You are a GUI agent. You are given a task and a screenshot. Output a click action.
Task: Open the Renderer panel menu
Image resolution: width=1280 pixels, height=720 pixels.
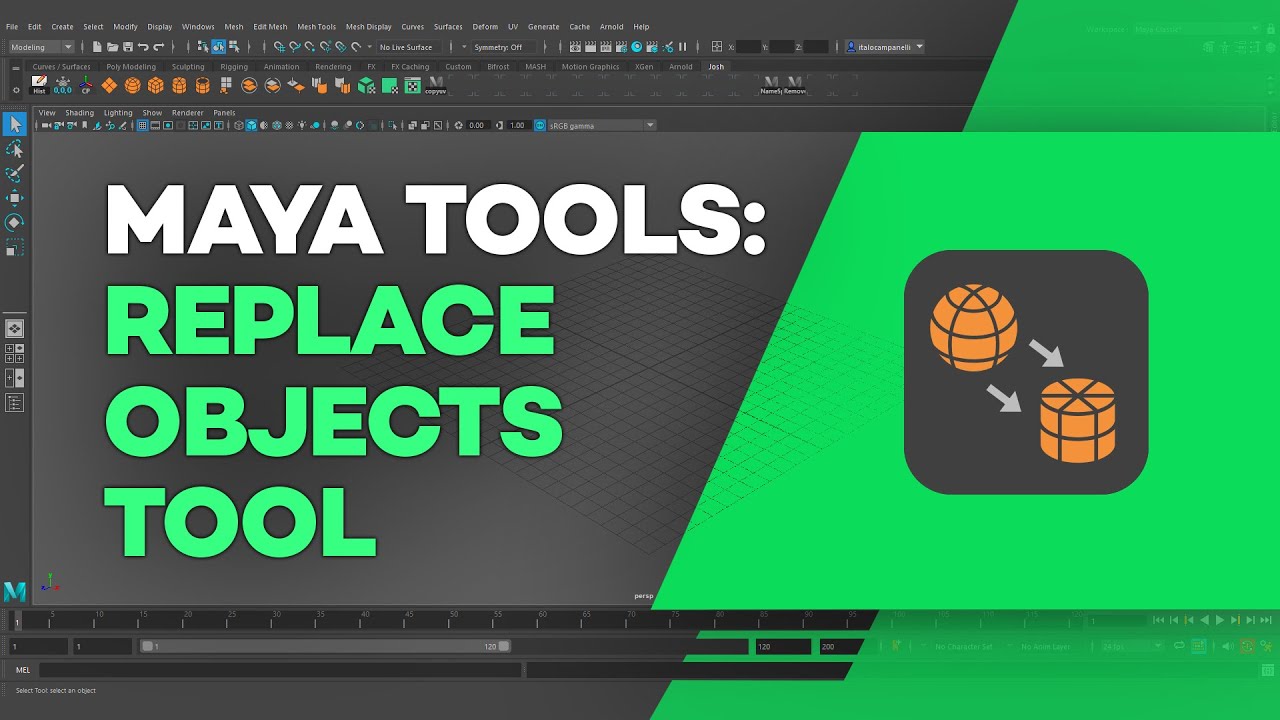[x=187, y=113]
